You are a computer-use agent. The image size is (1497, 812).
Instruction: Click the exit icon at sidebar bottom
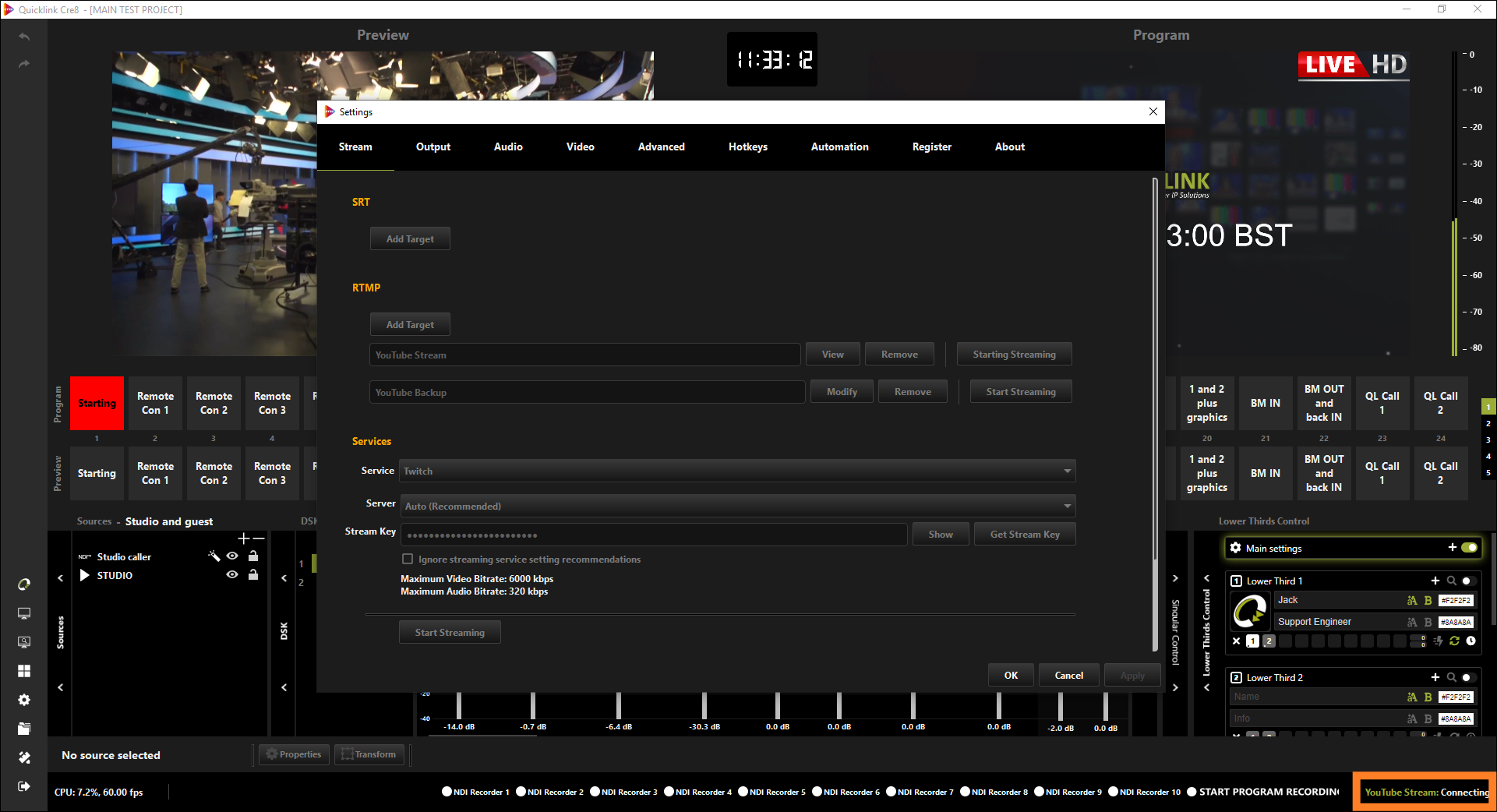tap(24, 786)
